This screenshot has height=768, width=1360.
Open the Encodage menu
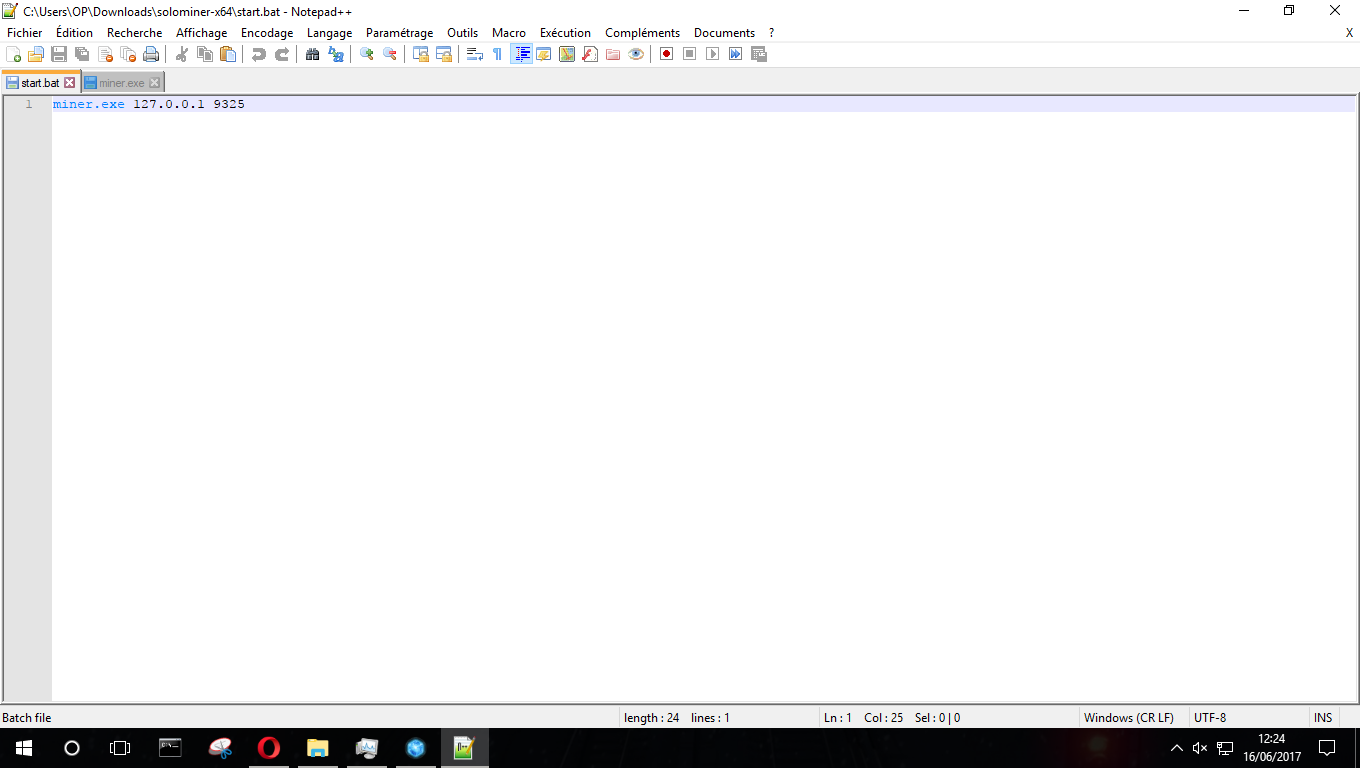click(x=267, y=33)
